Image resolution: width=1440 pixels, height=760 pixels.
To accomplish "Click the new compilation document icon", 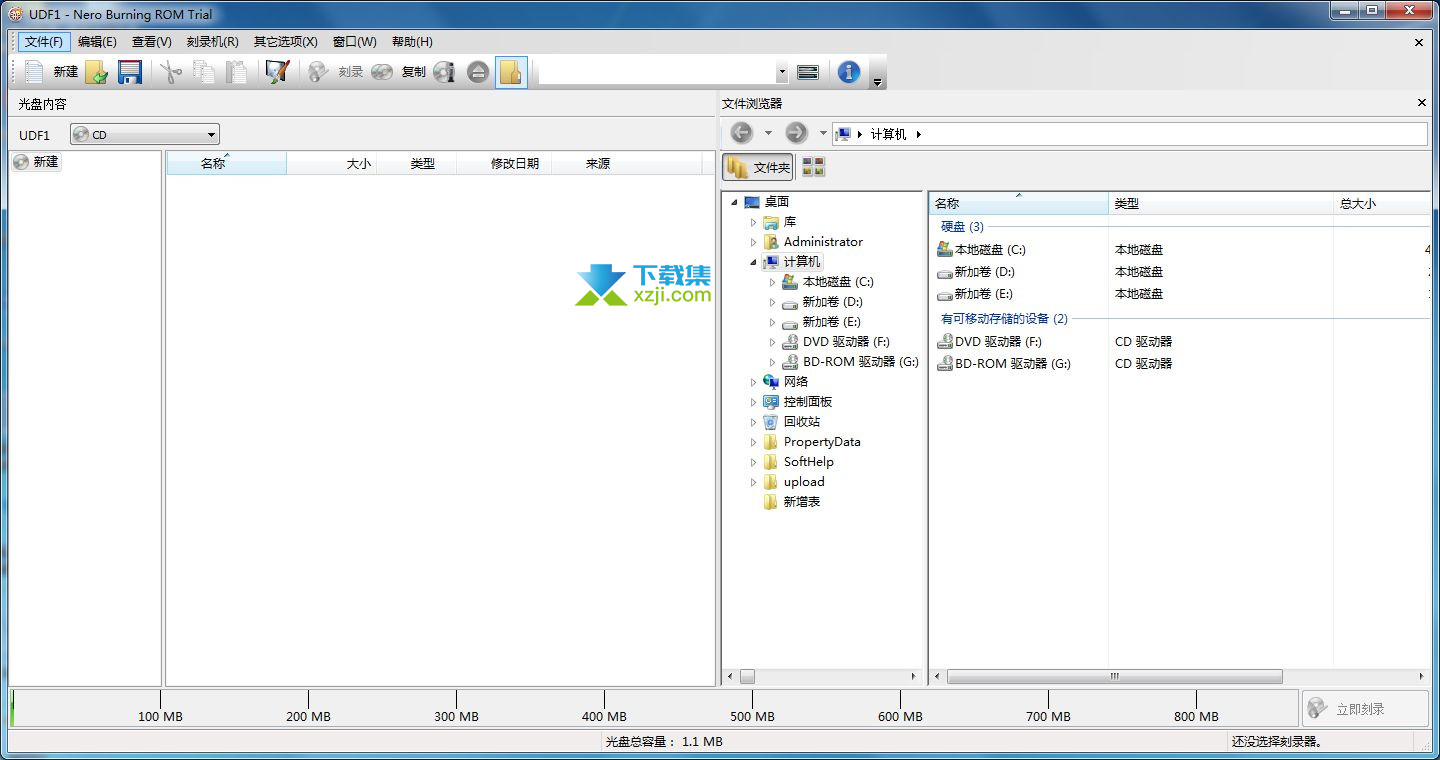I will (x=35, y=72).
